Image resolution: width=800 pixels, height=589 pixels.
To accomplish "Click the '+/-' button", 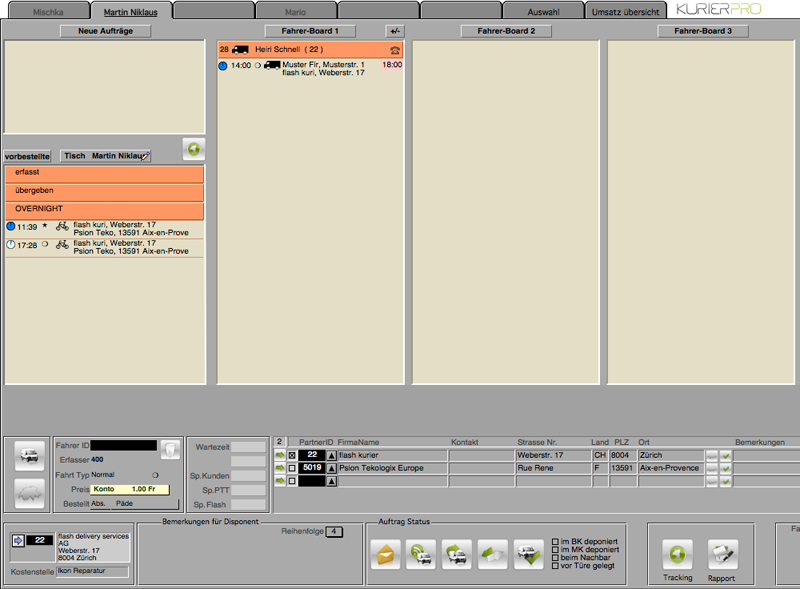I will (x=395, y=31).
